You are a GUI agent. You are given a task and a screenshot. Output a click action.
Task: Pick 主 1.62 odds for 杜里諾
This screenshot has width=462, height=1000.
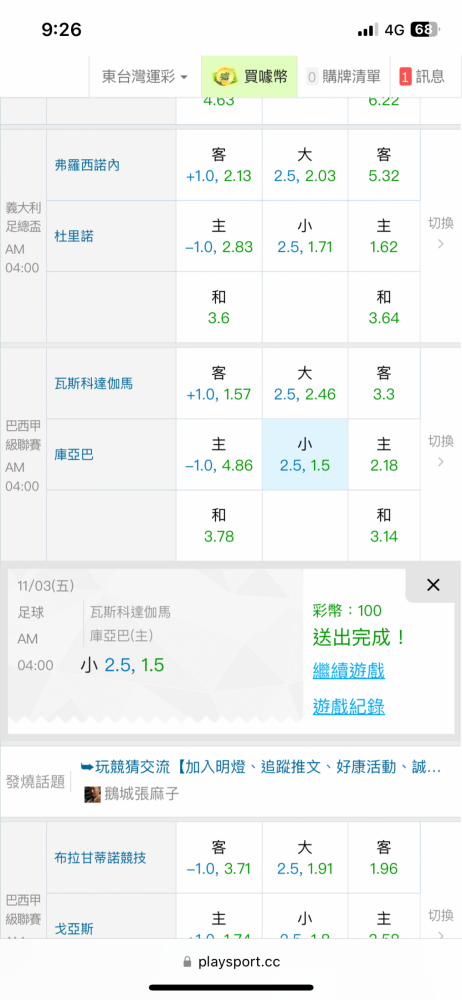click(x=384, y=236)
